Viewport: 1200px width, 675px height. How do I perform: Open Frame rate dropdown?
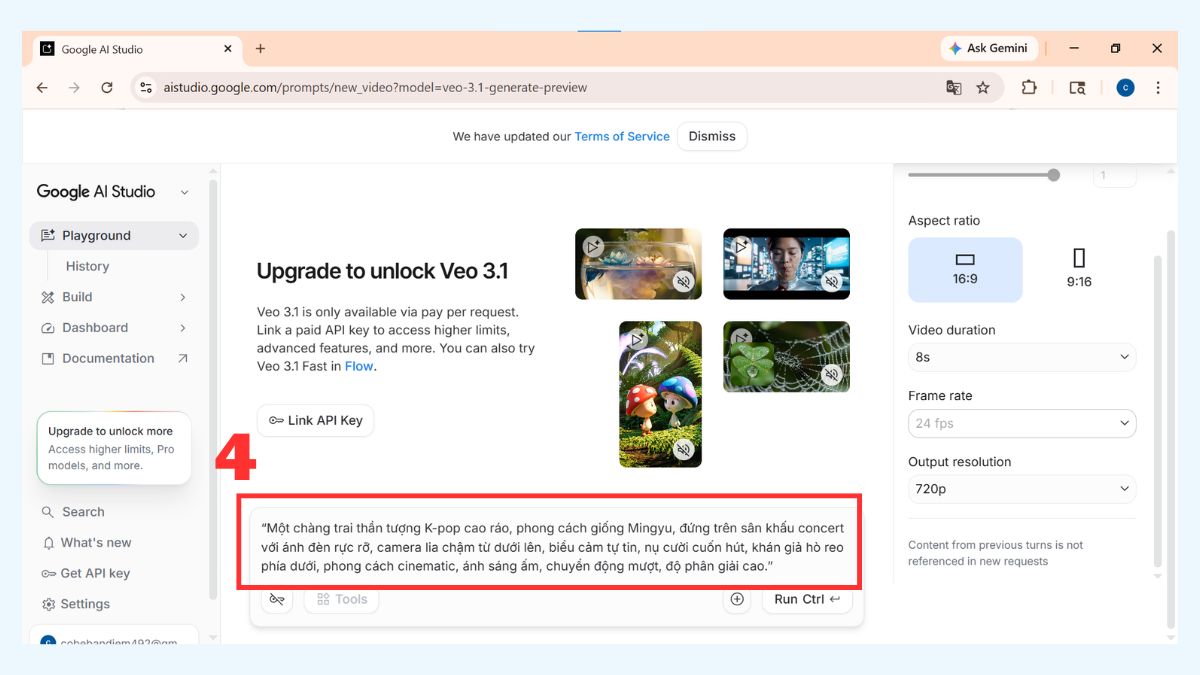[1022, 423]
